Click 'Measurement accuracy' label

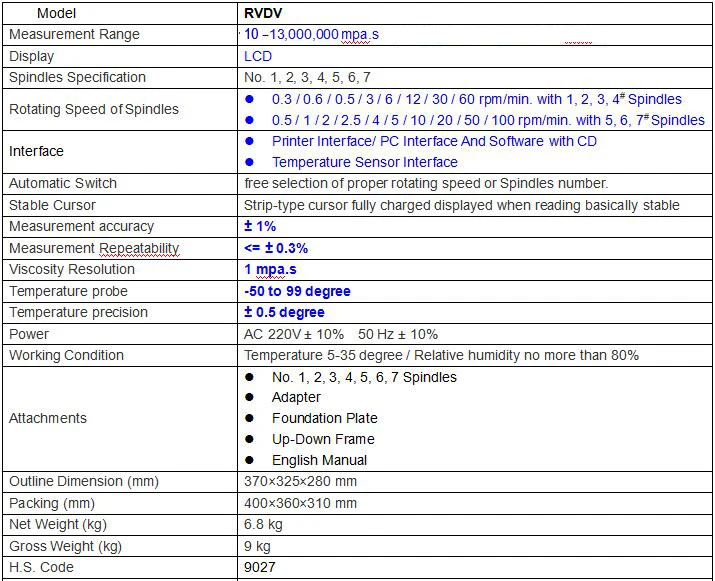[x=82, y=226]
